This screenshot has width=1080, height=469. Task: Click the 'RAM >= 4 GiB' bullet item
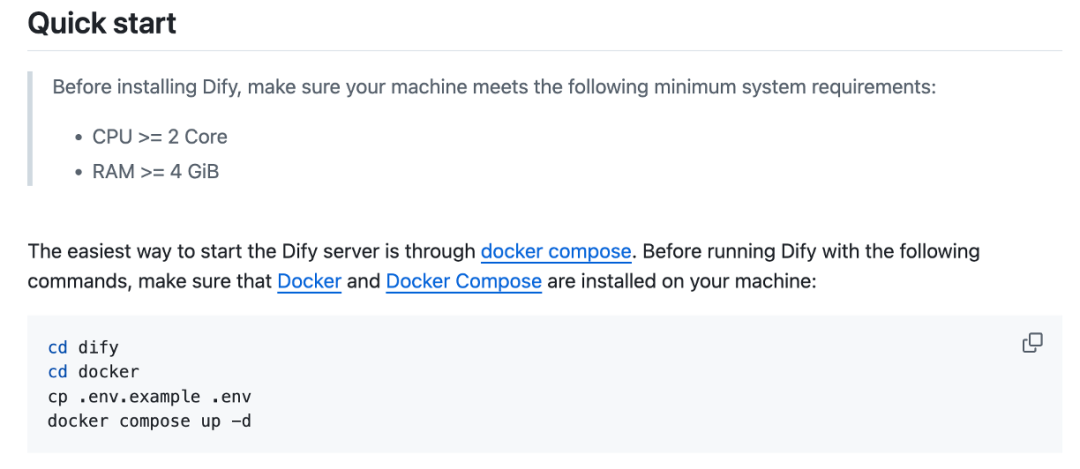tap(156, 171)
